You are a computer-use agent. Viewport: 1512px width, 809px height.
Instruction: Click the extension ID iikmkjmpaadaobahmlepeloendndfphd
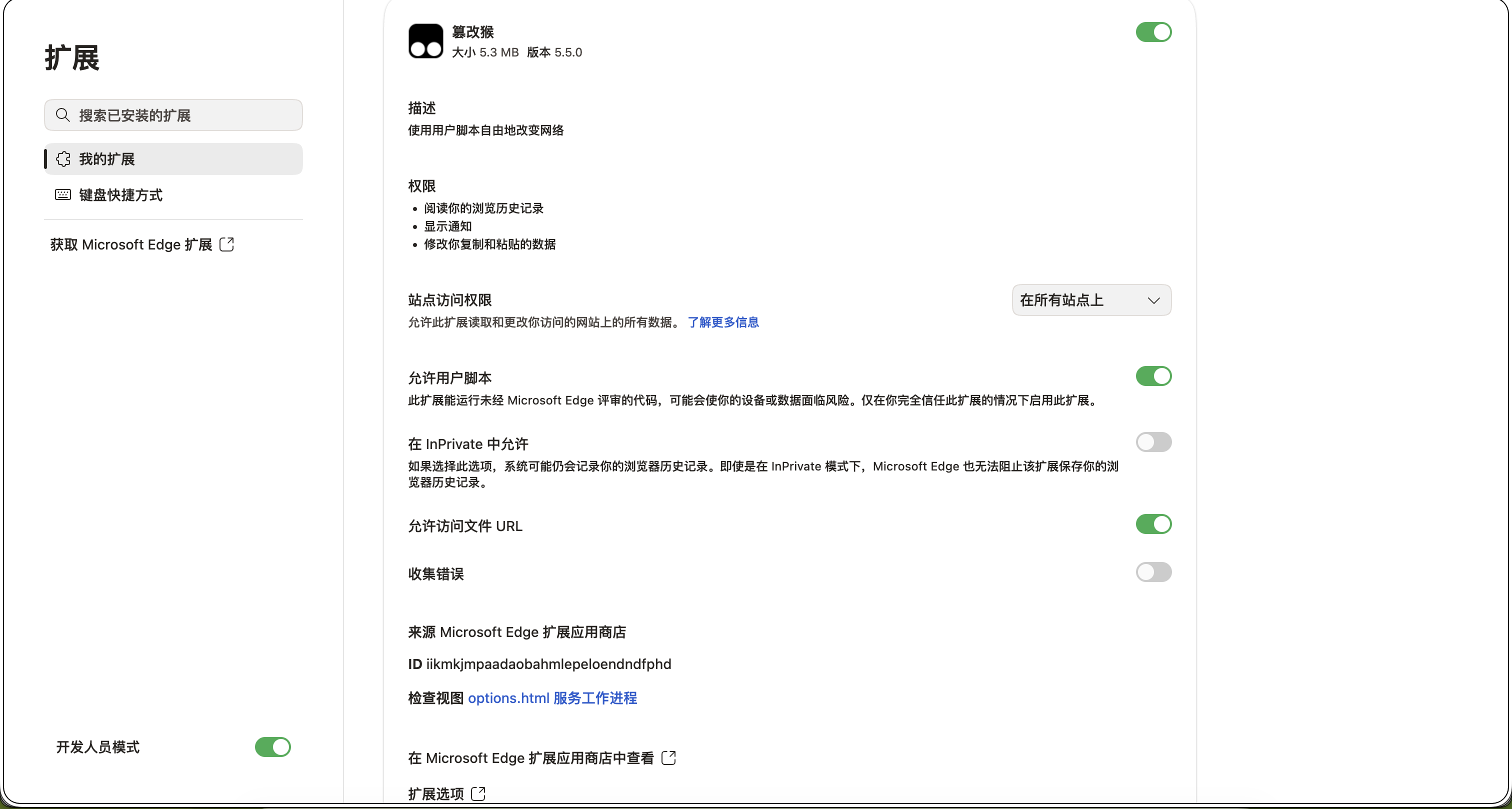tap(549, 664)
